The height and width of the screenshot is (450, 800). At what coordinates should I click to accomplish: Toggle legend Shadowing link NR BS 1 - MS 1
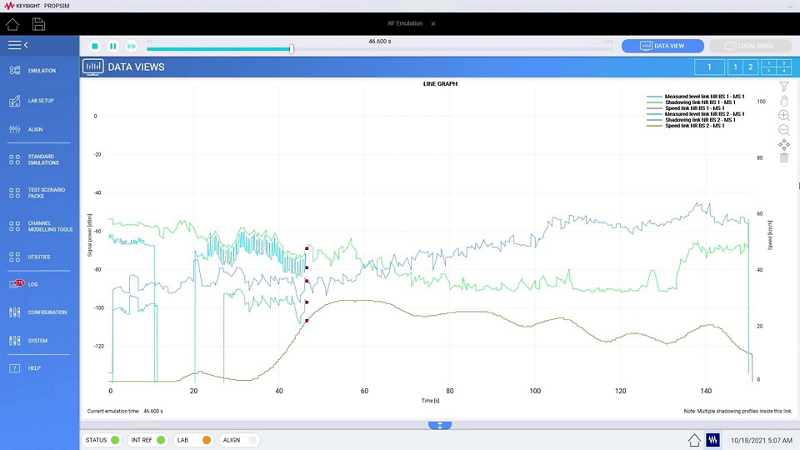pos(691,103)
